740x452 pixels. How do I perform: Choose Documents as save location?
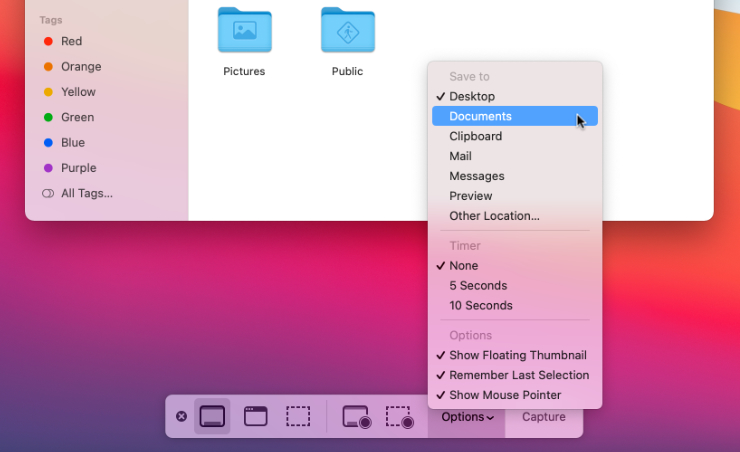[515, 116]
